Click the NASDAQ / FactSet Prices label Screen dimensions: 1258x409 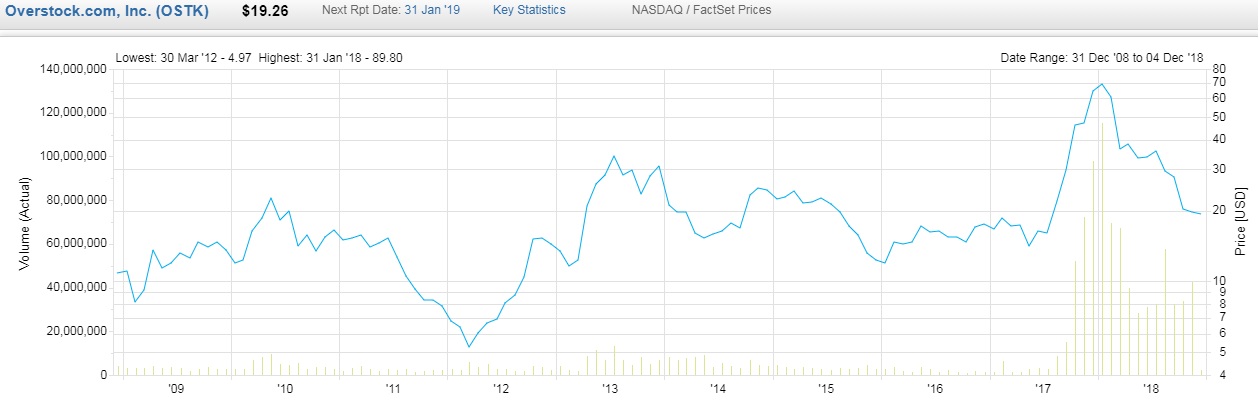pyautogui.click(x=701, y=10)
